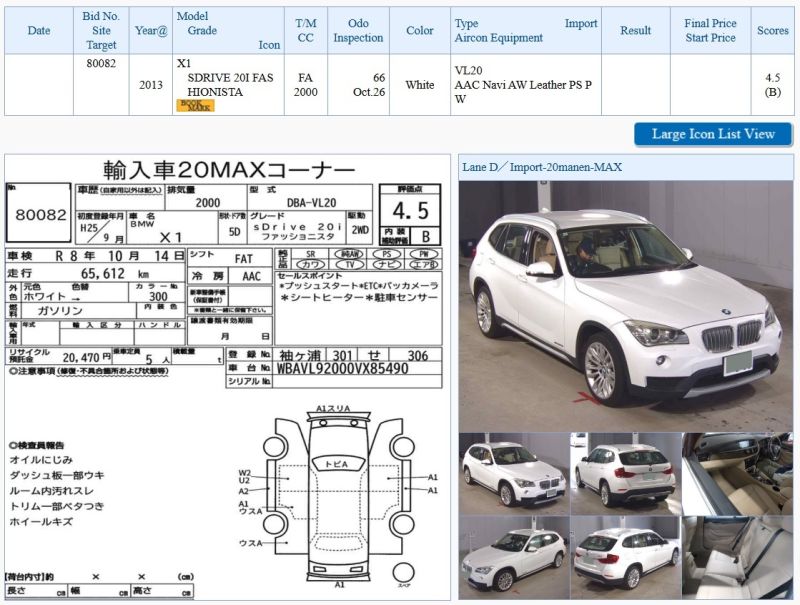Click the A1スリA mark atop diagram
The height and width of the screenshot is (605, 800).
(x=333, y=409)
